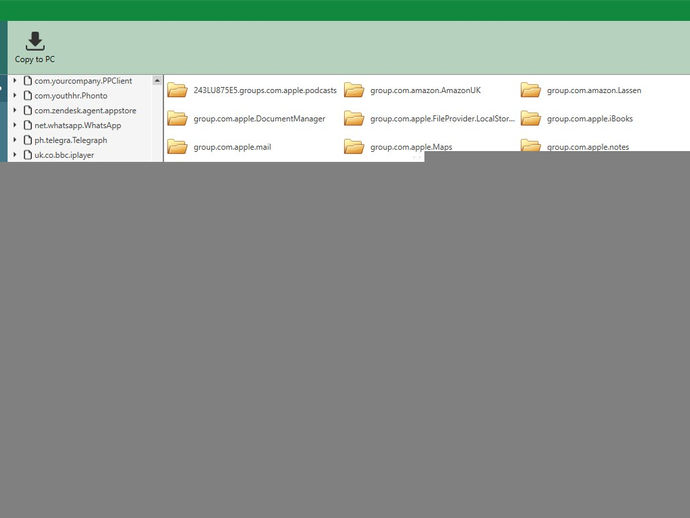The image size is (690, 518).
Task: Open the group.com.apple.notes folder icon
Action: point(530,145)
